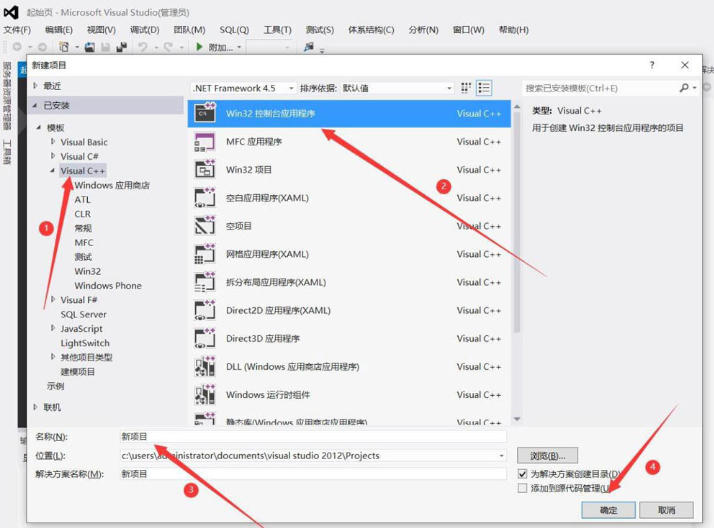The height and width of the screenshot is (528, 714).
Task: Enable 添加到源代码管理 checkbox
Action: [x=523, y=488]
